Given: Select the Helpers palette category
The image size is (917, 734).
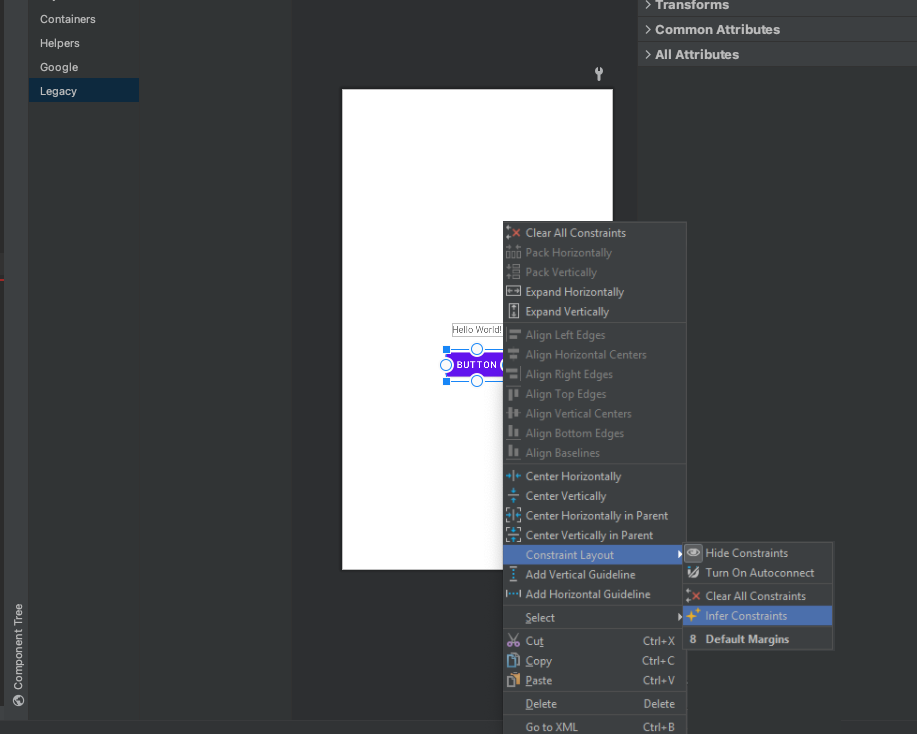Looking at the screenshot, I should pyautogui.click(x=84, y=43).
